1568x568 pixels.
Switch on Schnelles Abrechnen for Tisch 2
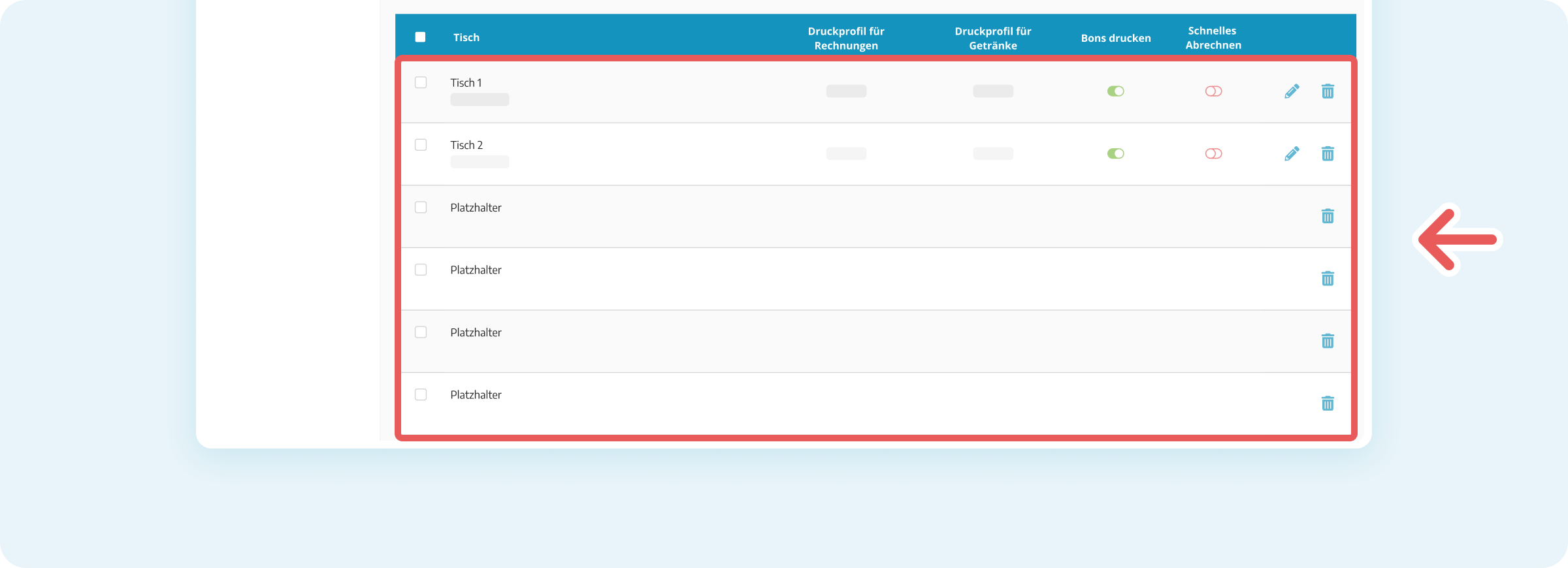[1214, 153]
